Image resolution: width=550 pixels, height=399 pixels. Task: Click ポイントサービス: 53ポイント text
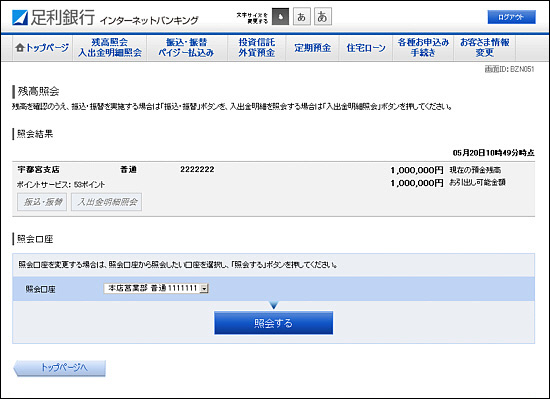(x=61, y=184)
